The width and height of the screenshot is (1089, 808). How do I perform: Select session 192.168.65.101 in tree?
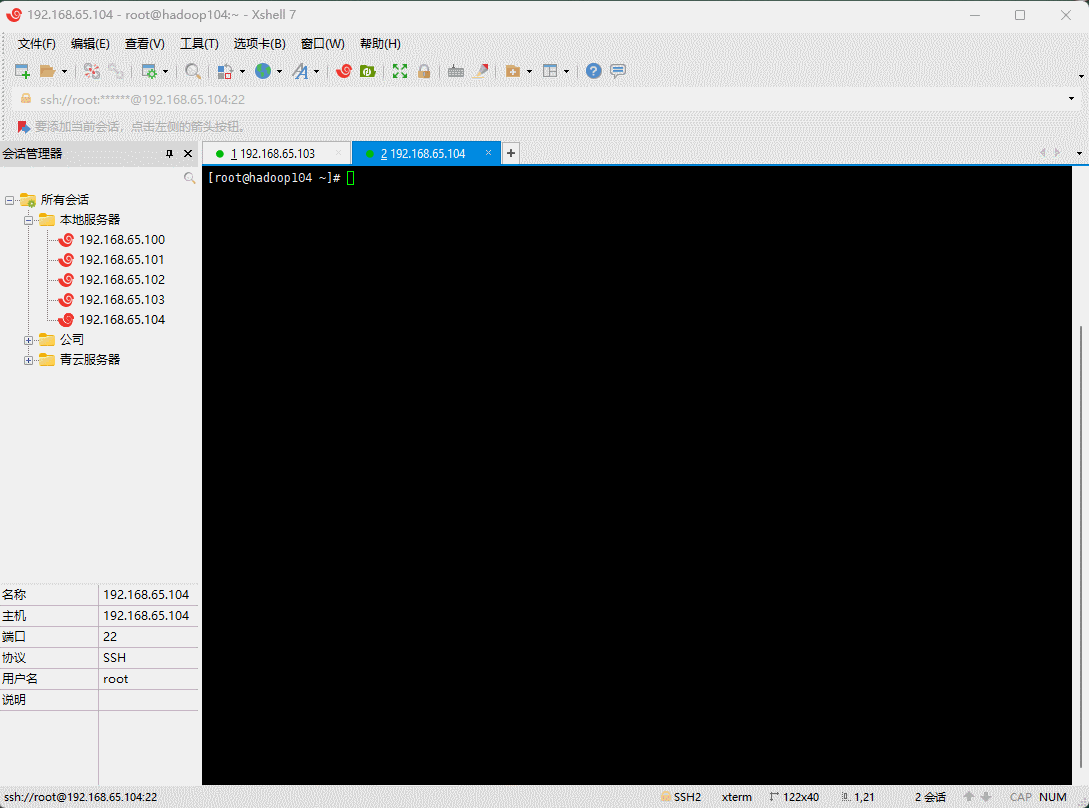click(122, 260)
